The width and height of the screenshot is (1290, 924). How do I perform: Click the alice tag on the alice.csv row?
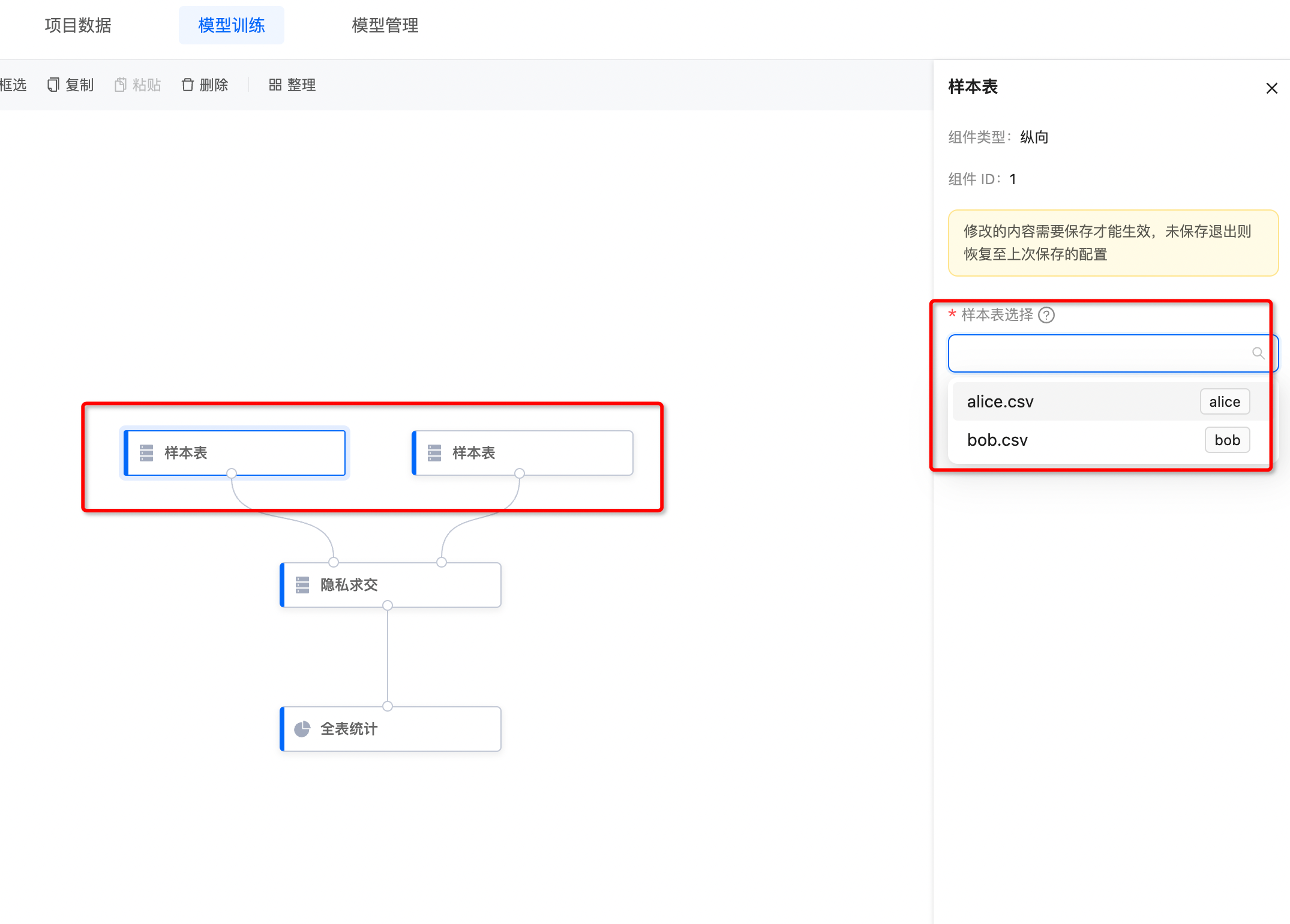[1225, 401]
